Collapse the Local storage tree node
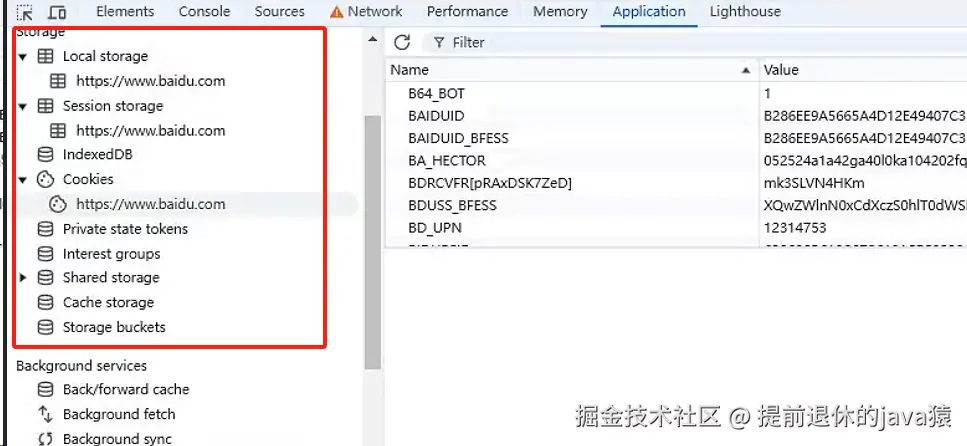Image resolution: width=967 pixels, height=446 pixels. [23, 57]
